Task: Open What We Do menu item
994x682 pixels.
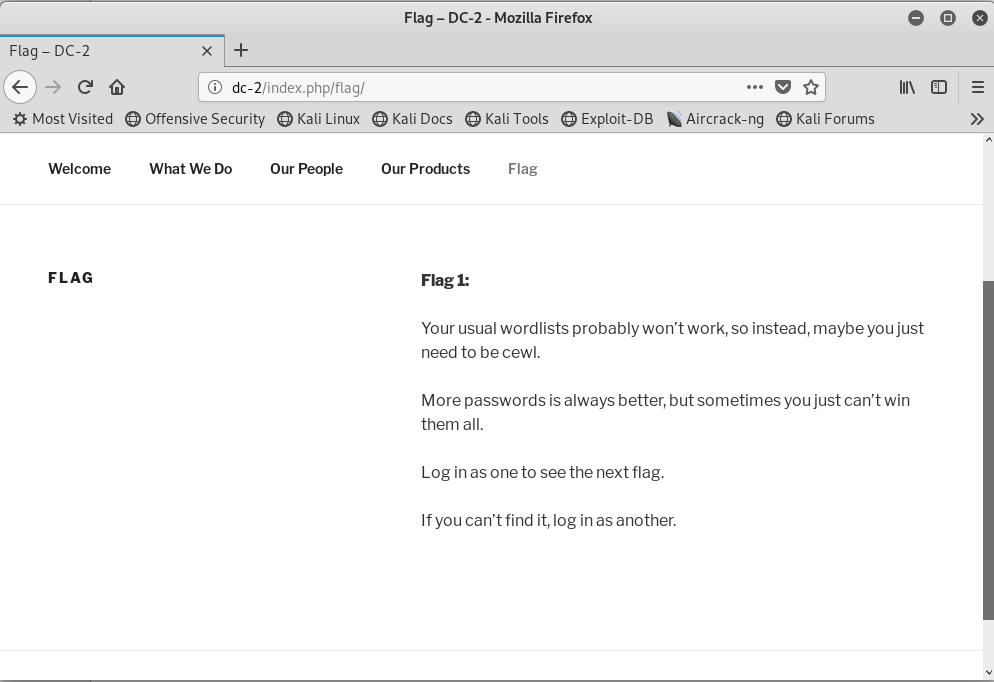Action: [191, 169]
